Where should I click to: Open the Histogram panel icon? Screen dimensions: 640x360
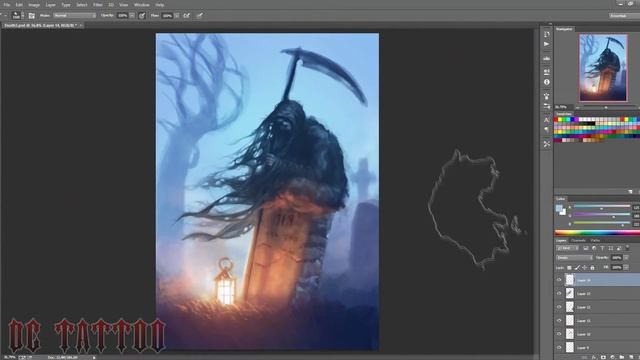[547, 59]
